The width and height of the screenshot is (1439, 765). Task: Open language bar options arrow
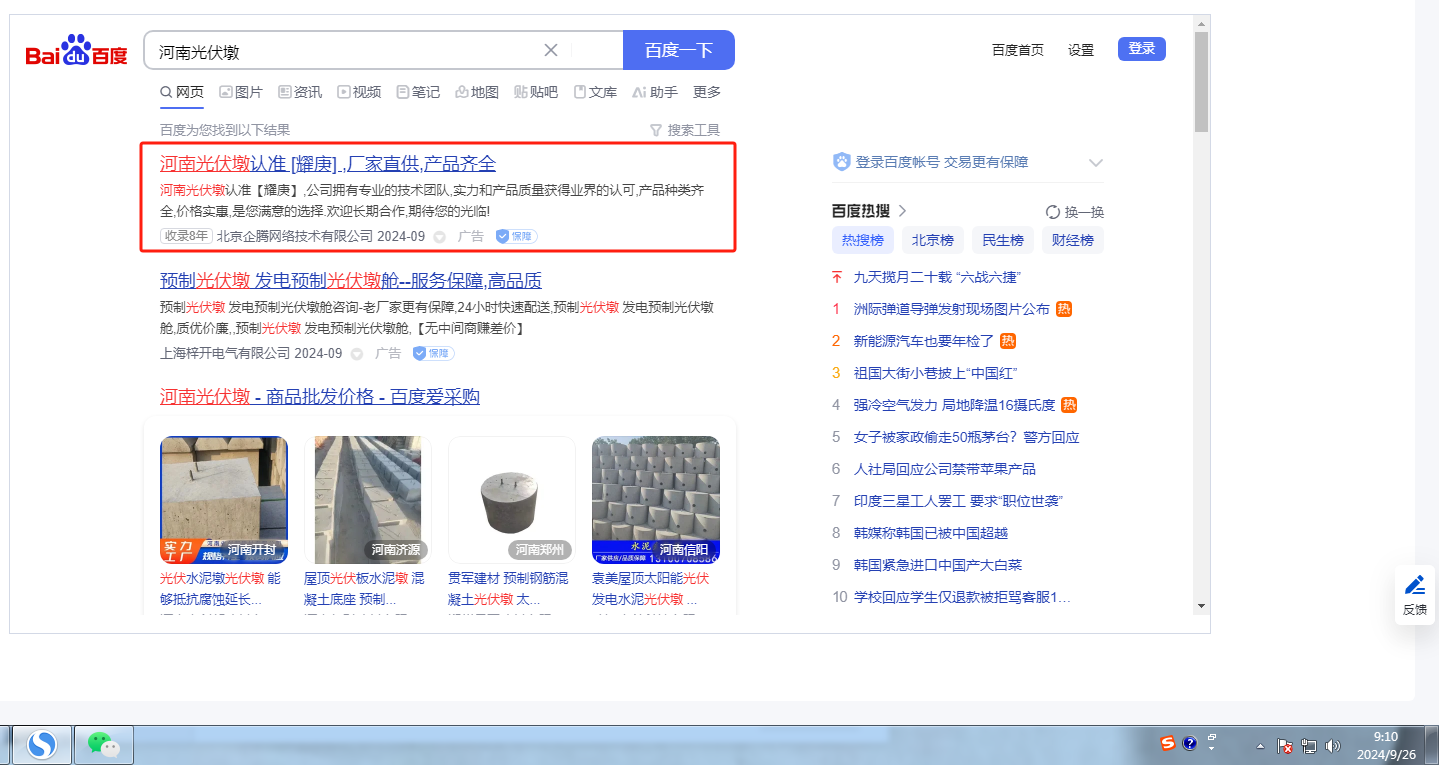pos(1212,750)
